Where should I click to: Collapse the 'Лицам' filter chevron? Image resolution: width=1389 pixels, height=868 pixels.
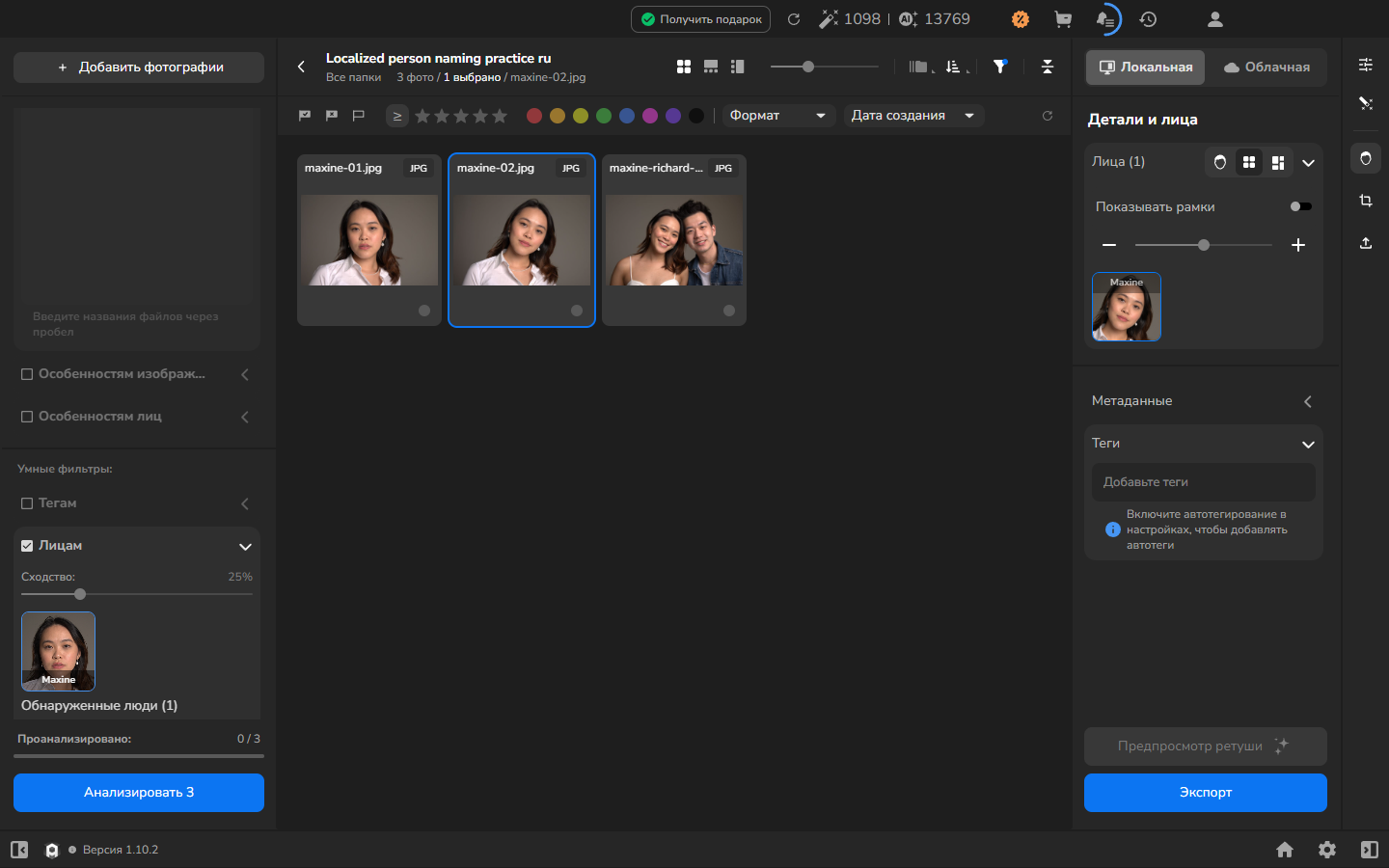[245, 547]
